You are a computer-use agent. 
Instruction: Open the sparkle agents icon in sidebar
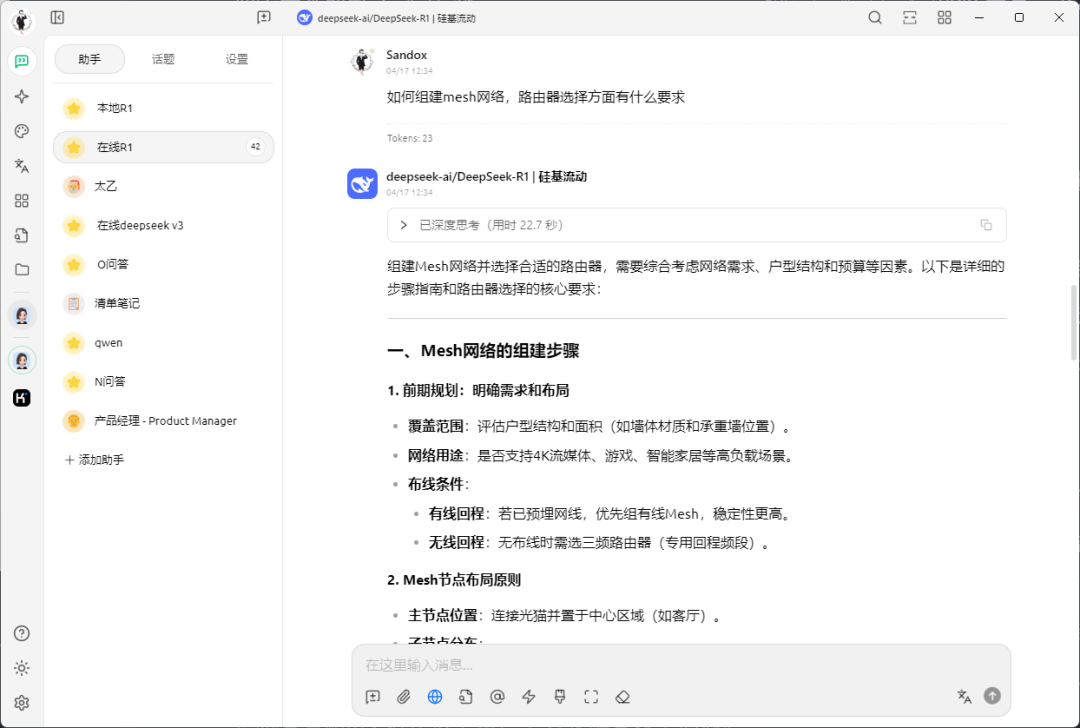22,96
